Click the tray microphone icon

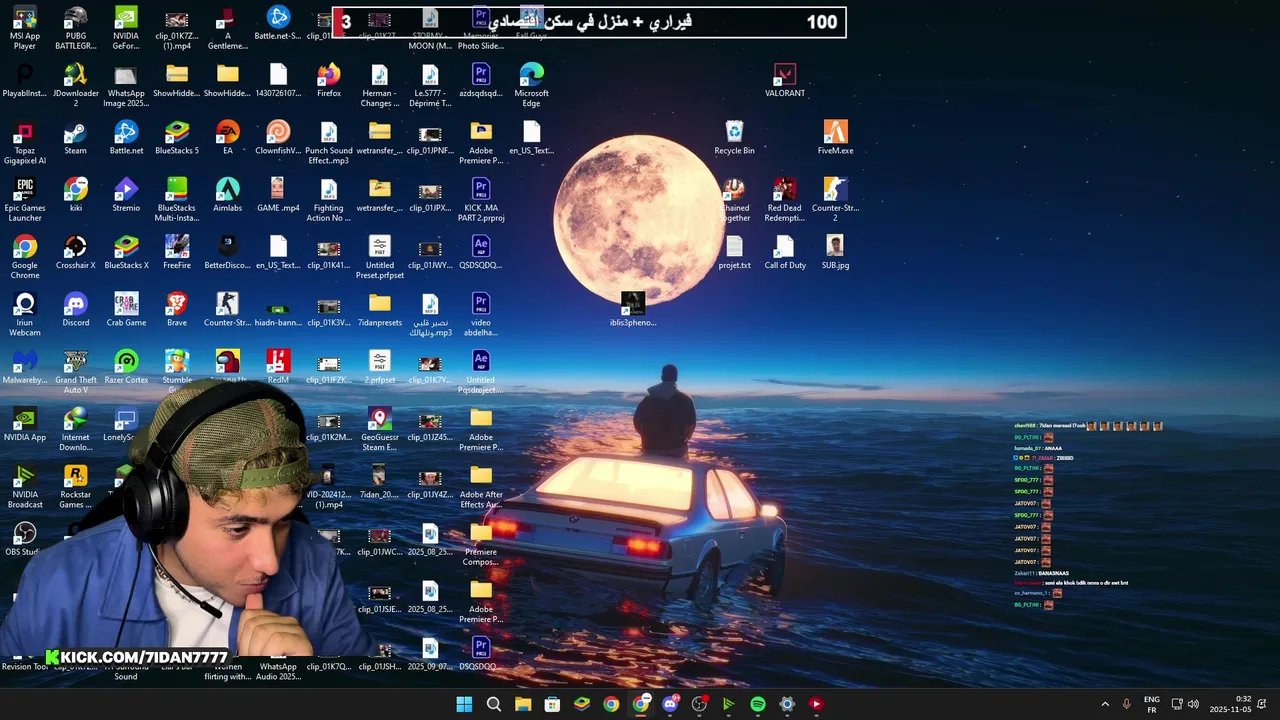(x=1127, y=704)
